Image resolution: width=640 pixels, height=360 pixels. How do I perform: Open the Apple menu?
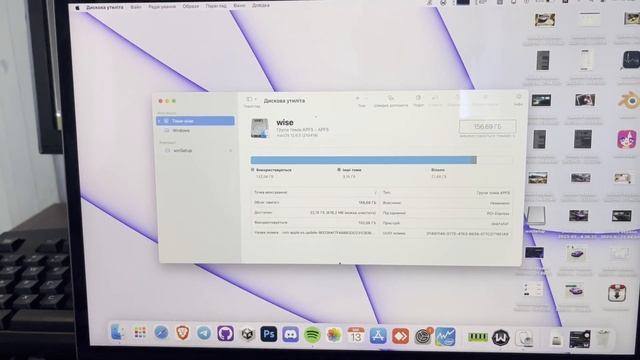(78, 7)
